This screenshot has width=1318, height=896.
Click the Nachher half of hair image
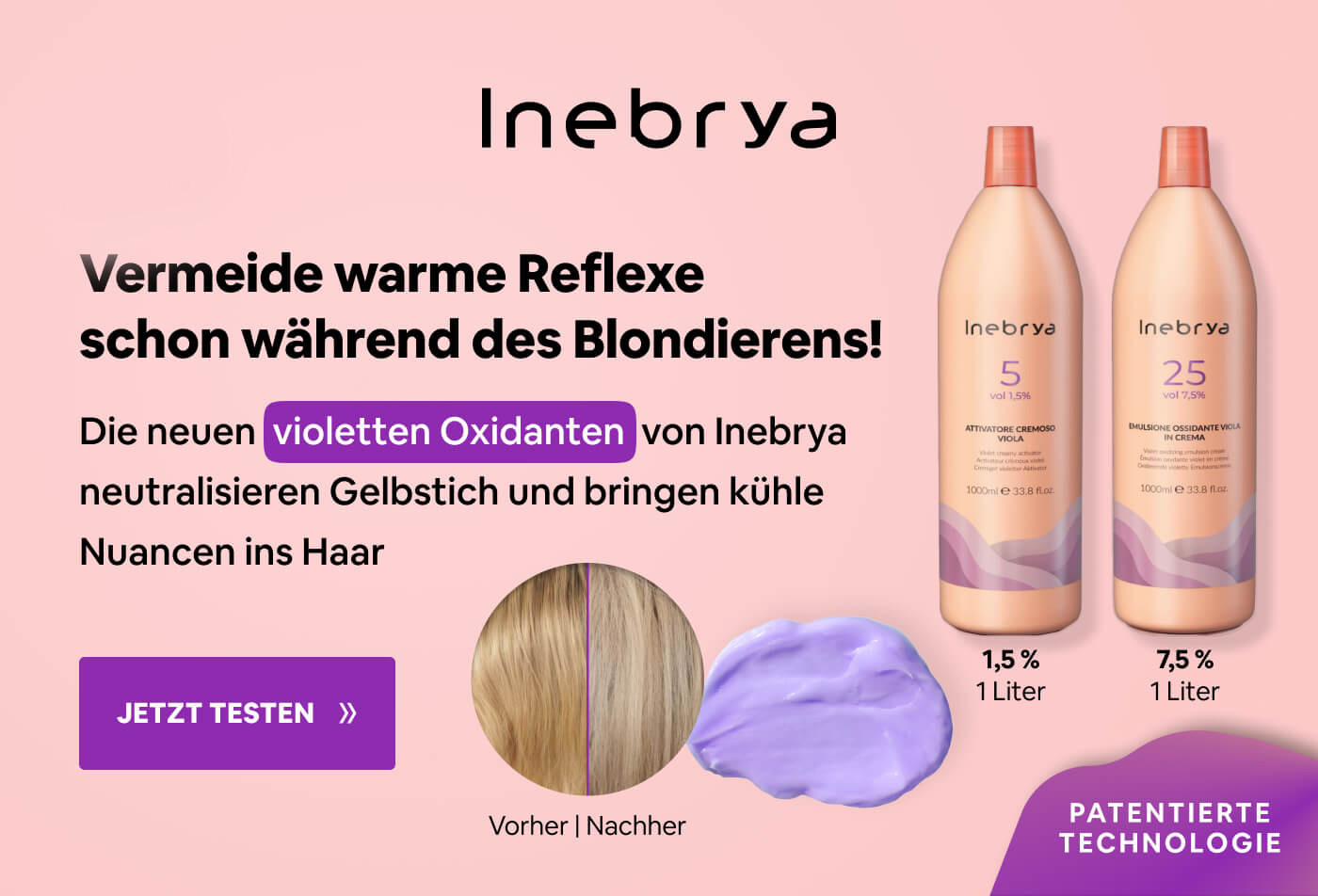[646, 680]
